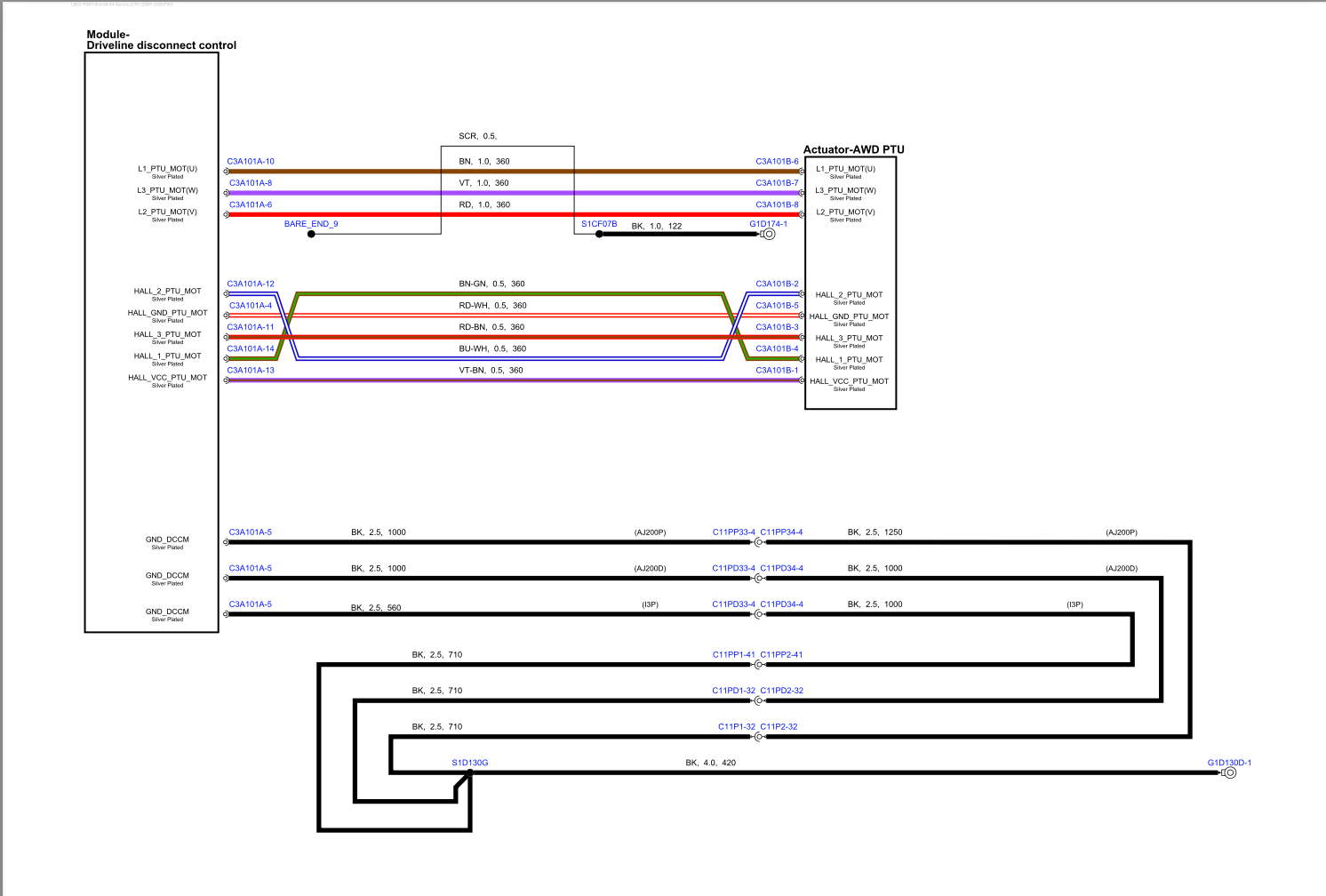1326x896 pixels.
Task: Follow the C3A101A-12 HALL_2 pin link
Action: pyautogui.click(x=251, y=284)
